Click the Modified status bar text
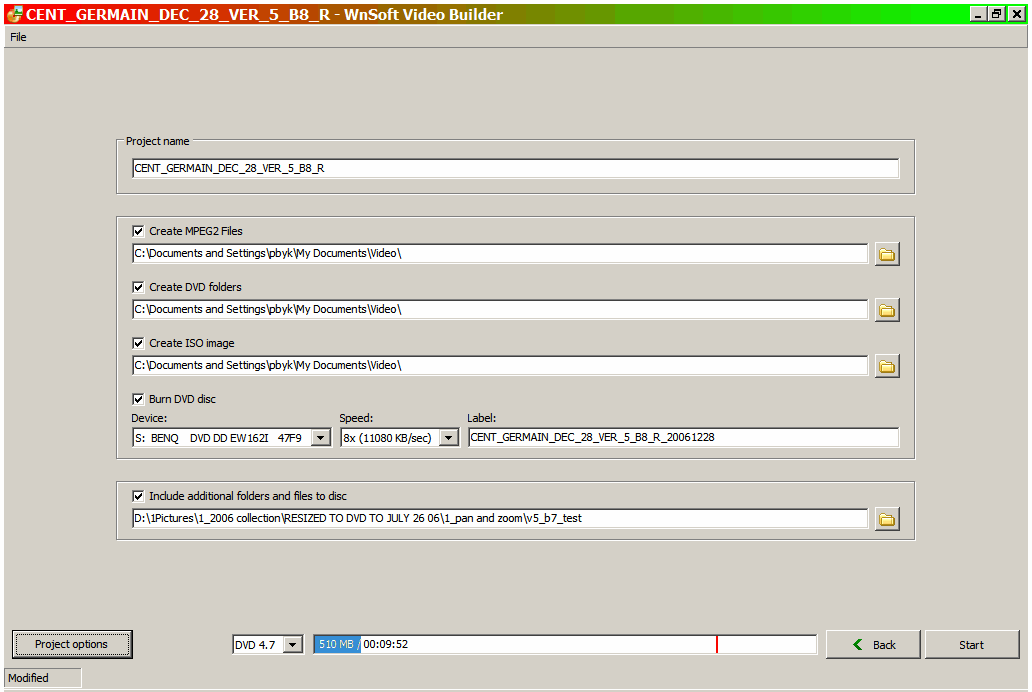The height and width of the screenshot is (692, 1032). (28, 678)
